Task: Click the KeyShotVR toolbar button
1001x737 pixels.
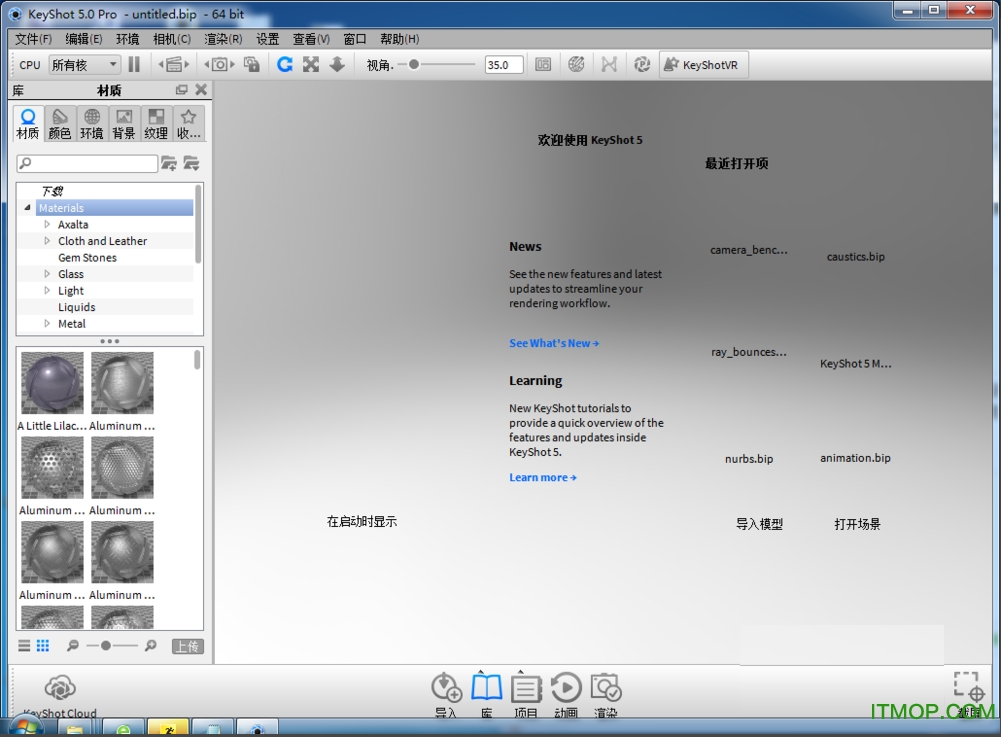Action: pyautogui.click(x=702, y=65)
